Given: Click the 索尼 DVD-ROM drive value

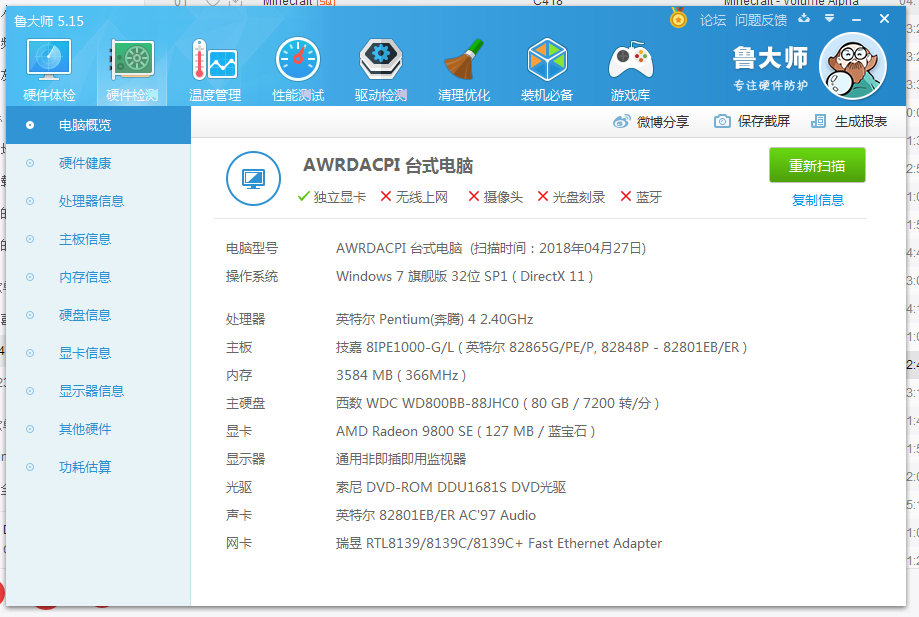Looking at the screenshot, I should [x=451, y=488].
